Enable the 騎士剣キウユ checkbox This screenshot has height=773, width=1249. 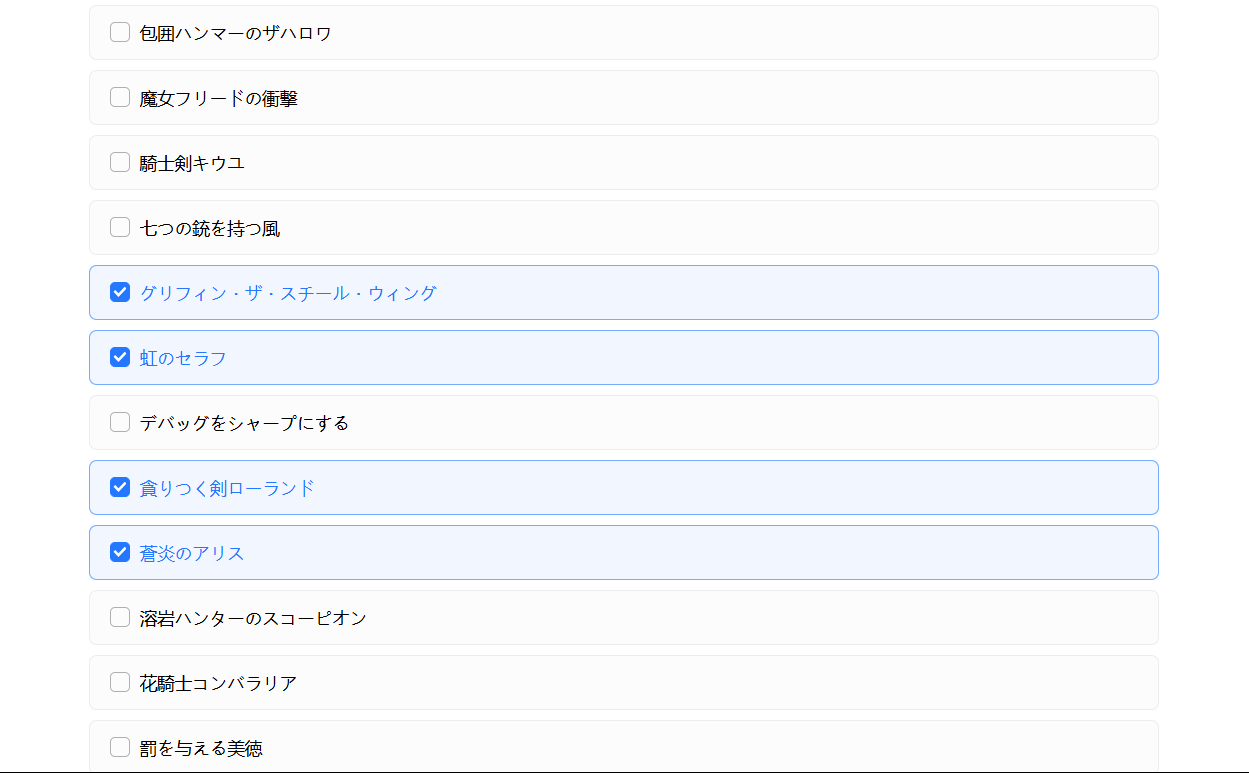pyautogui.click(x=120, y=162)
